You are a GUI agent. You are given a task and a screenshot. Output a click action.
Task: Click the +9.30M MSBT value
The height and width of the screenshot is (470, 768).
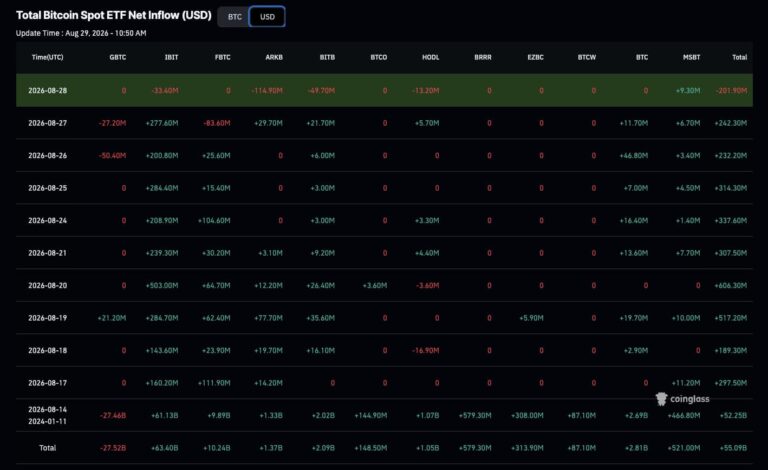pyautogui.click(x=688, y=91)
